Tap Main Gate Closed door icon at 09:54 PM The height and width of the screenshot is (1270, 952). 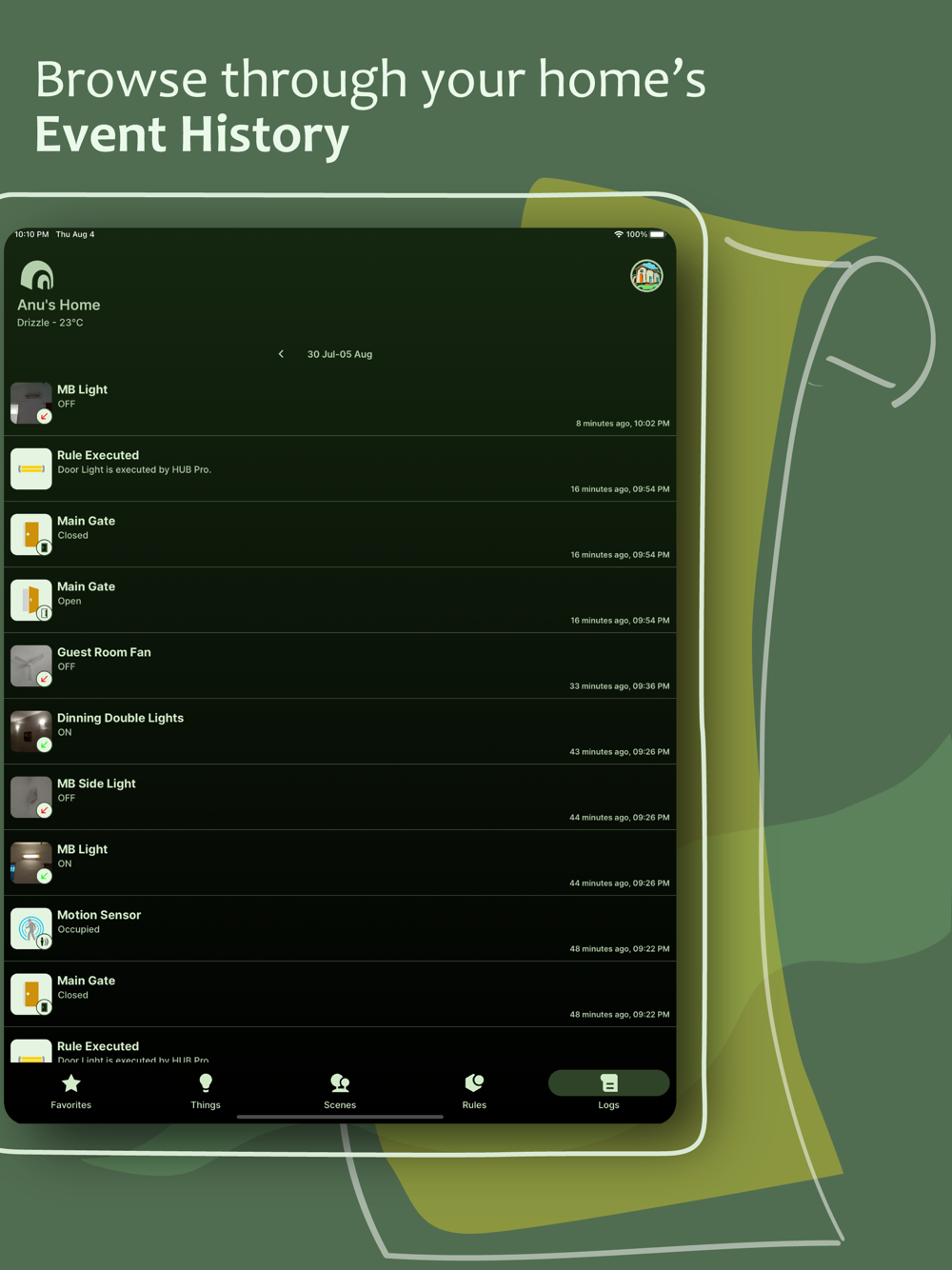30,534
